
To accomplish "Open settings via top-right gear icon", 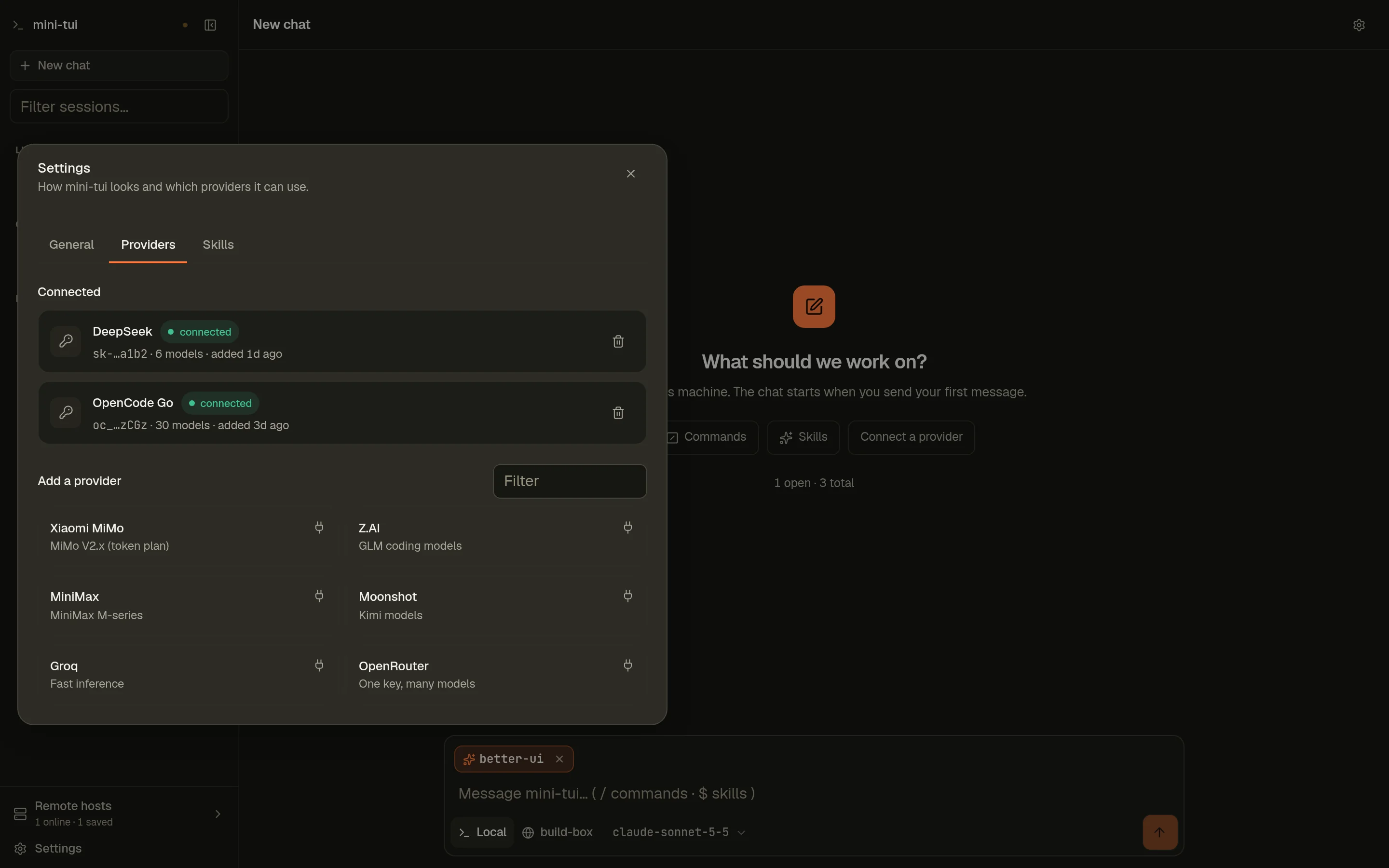I will click(x=1359, y=25).
